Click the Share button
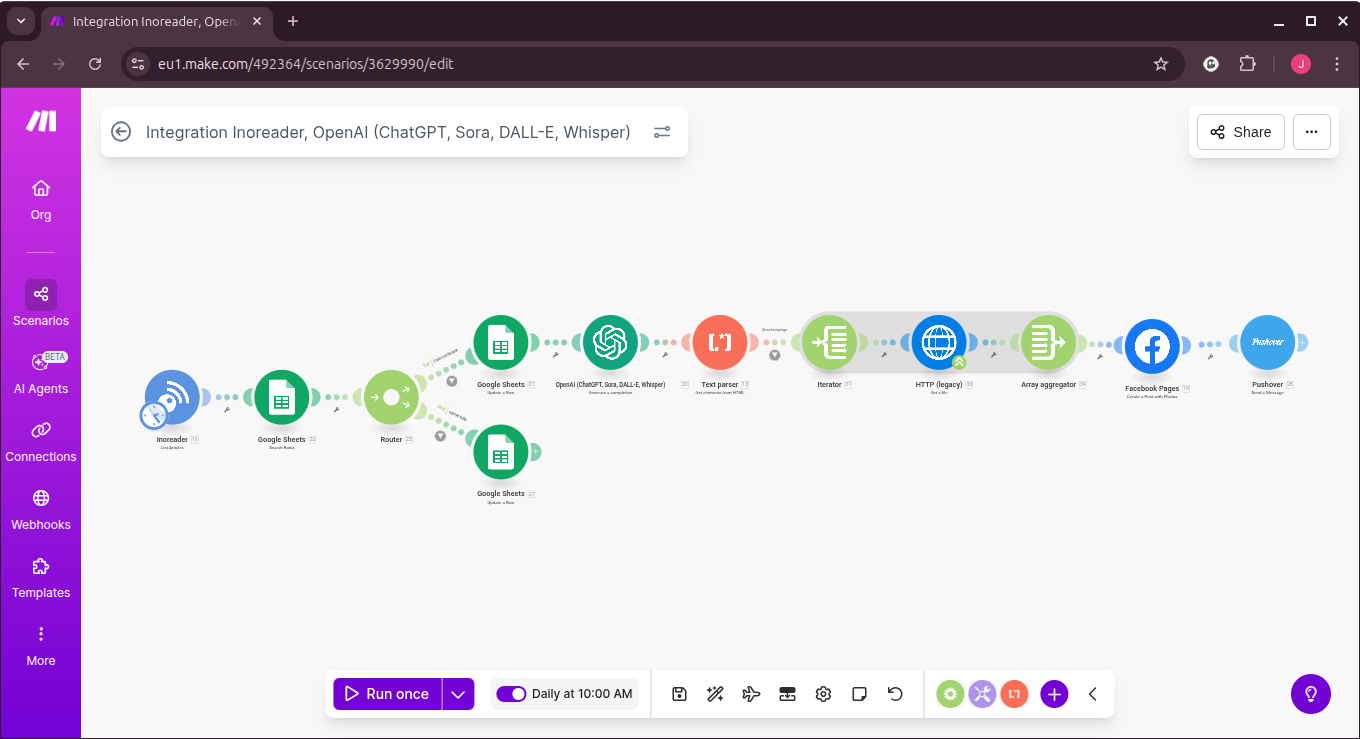 (1240, 131)
